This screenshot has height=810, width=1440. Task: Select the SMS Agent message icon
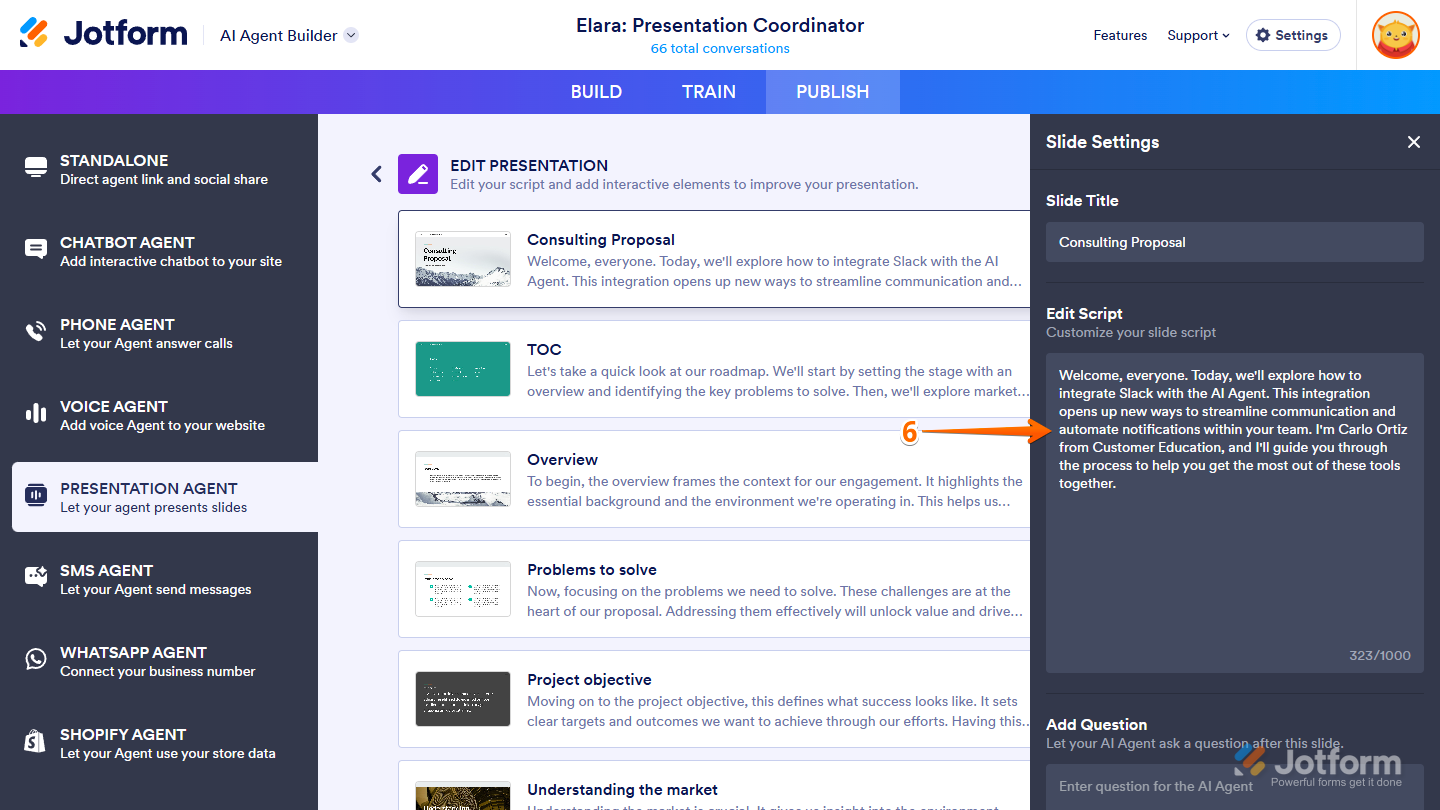click(x=36, y=578)
